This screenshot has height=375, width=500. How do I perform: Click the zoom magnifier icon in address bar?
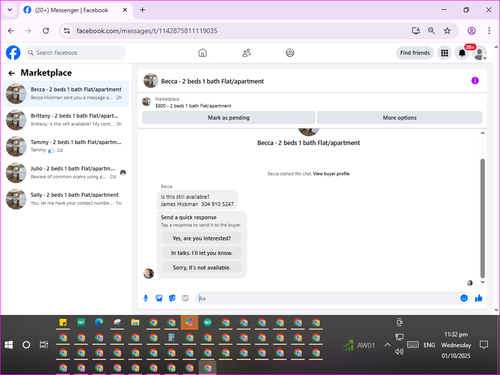431,31
